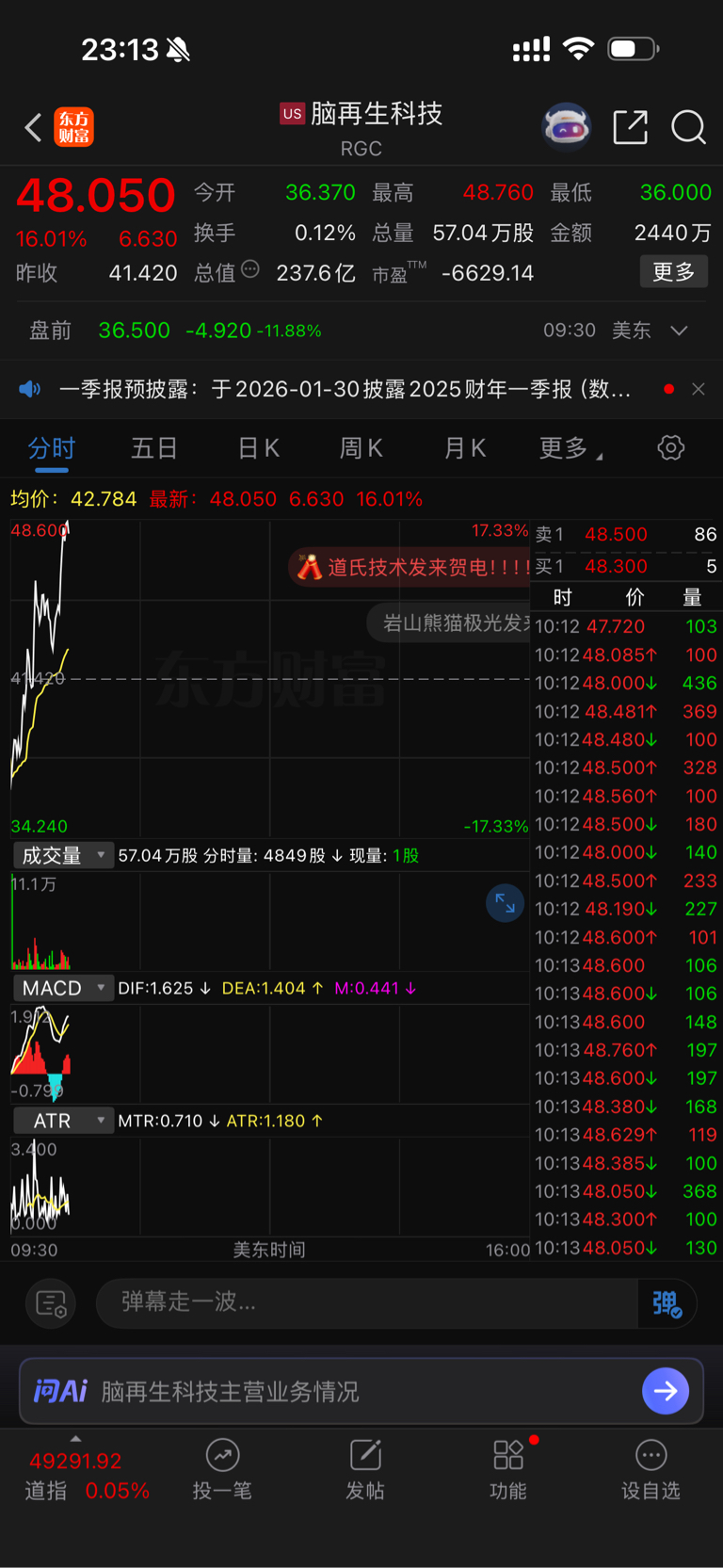Tap the share export icon

pyautogui.click(x=630, y=126)
